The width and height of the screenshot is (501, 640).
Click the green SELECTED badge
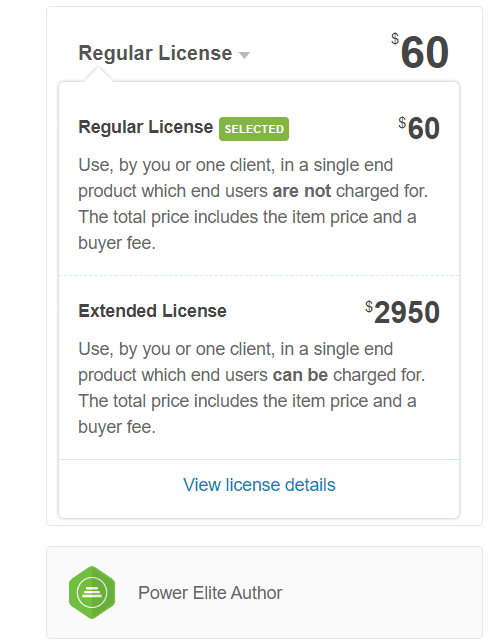[254, 129]
